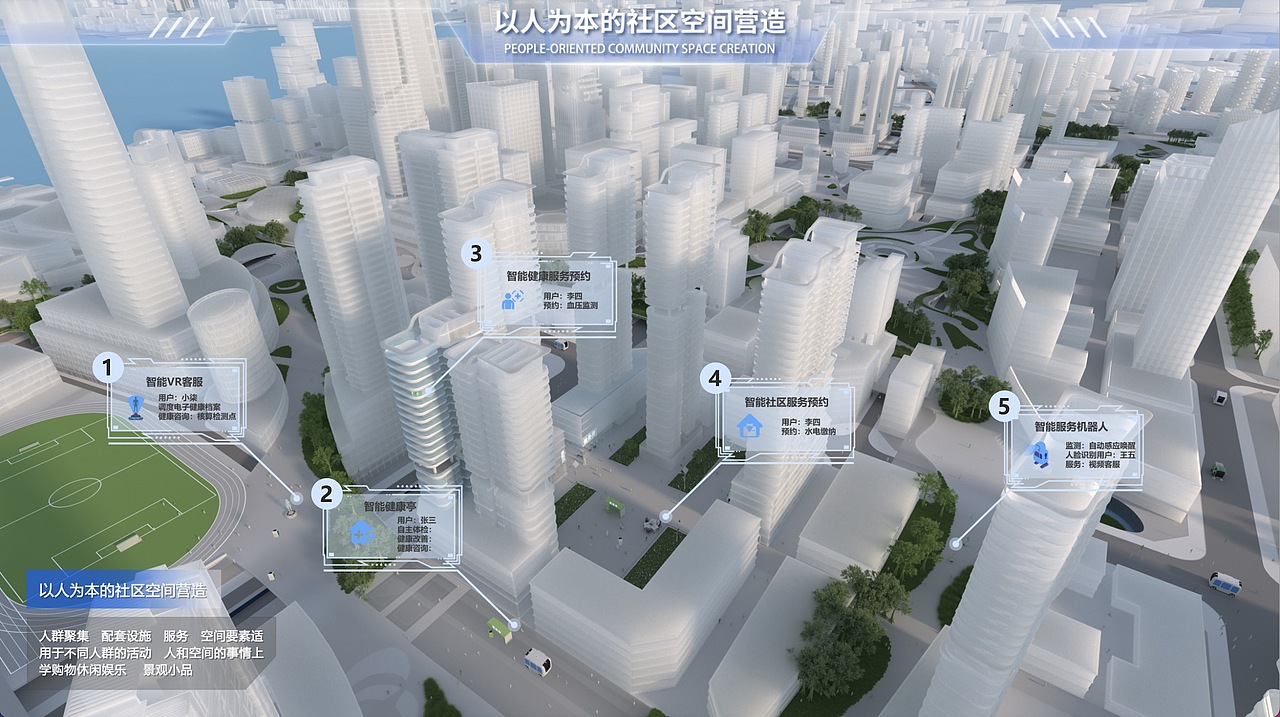Click the map anchor dot linked to 智能服务机器人

click(x=956, y=545)
